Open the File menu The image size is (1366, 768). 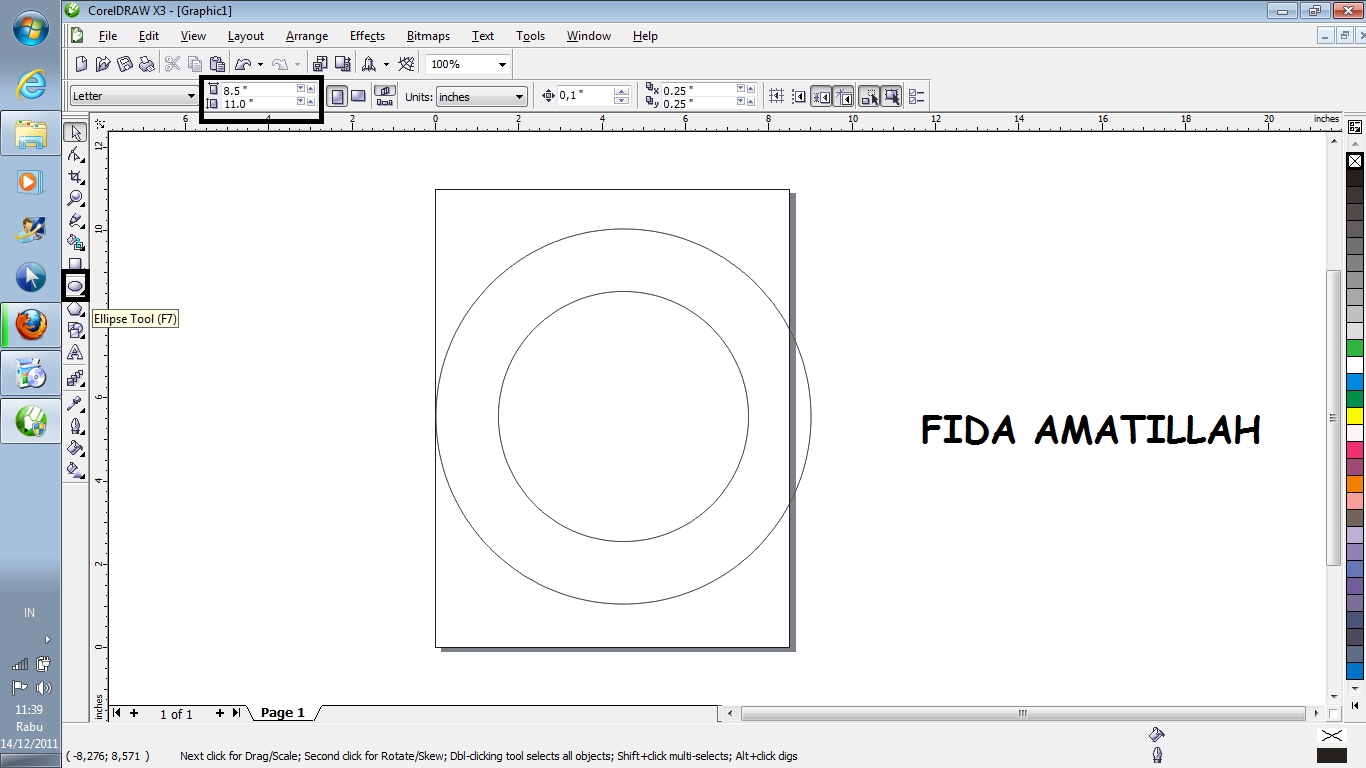[108, 35]
